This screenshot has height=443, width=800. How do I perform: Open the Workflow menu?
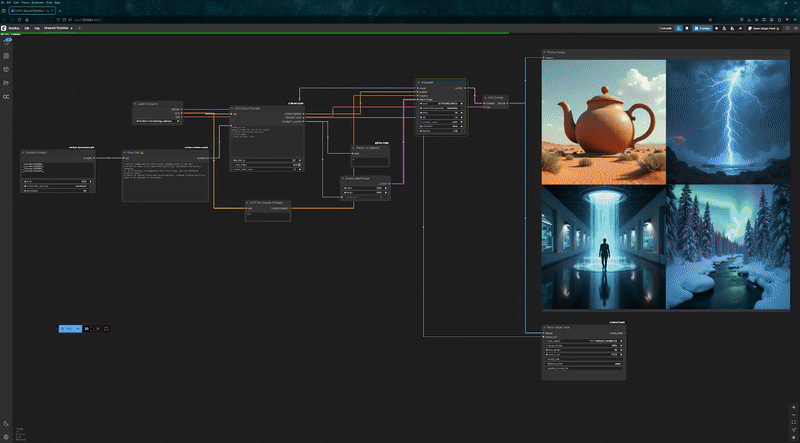[x=15, y=28]
